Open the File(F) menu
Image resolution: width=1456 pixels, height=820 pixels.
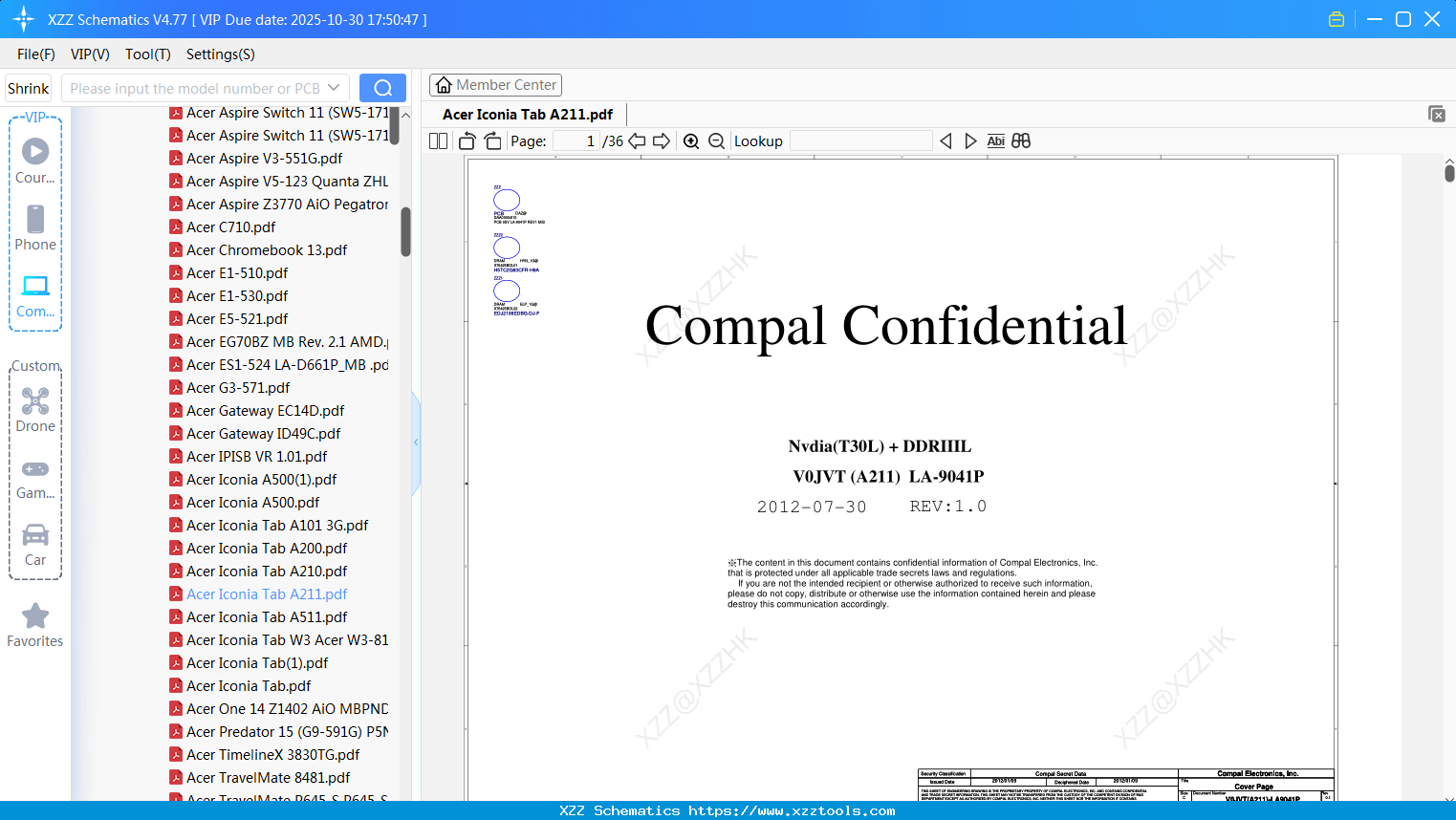[36, 54]
